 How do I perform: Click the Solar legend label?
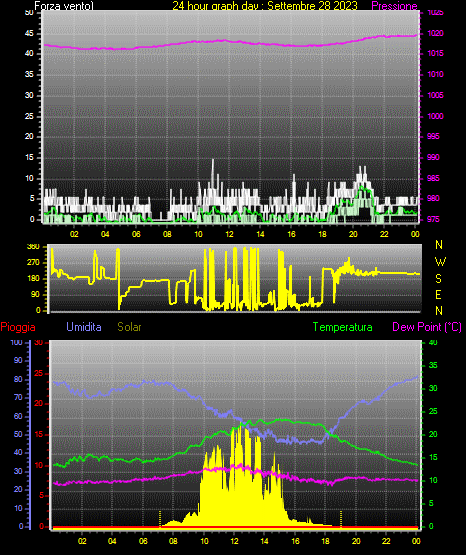tap(129, 327)
